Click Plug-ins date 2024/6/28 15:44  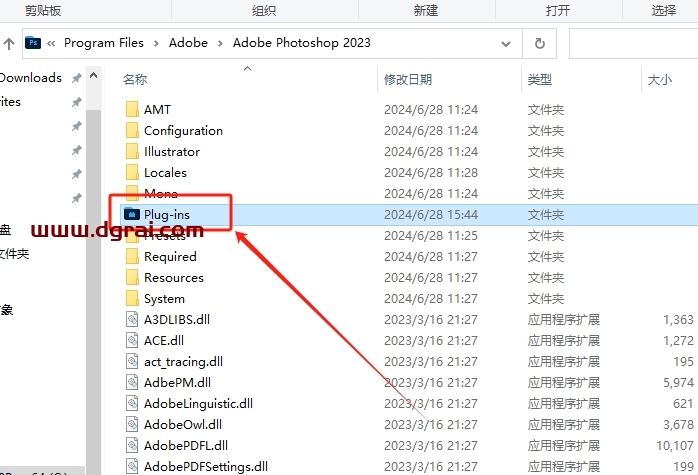tap(431, 215)
